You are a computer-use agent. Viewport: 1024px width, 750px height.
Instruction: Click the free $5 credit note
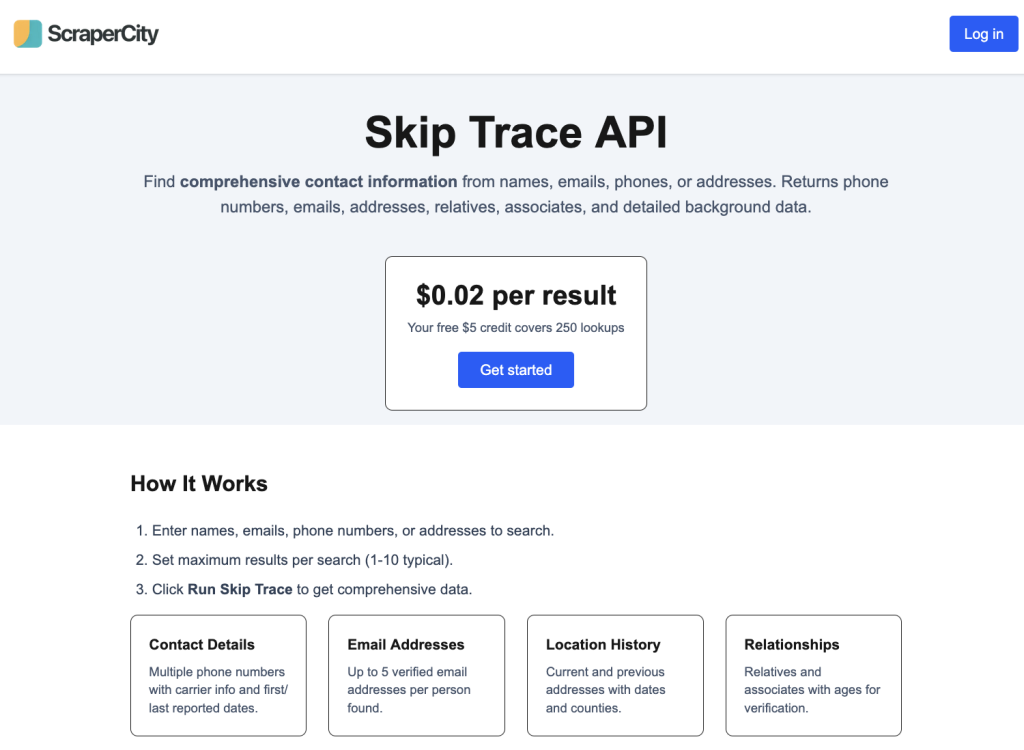click(516, 328)
